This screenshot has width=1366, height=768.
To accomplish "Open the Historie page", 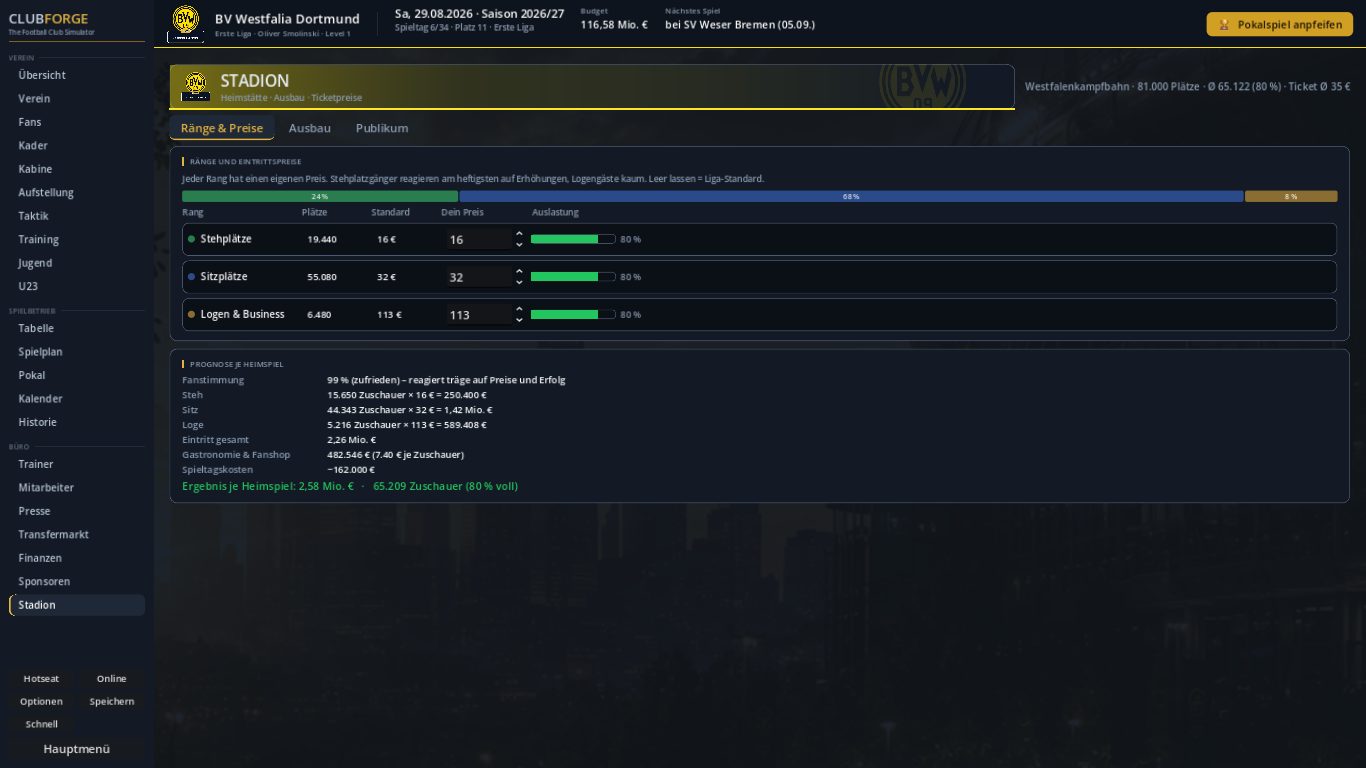I will point(77,422).
